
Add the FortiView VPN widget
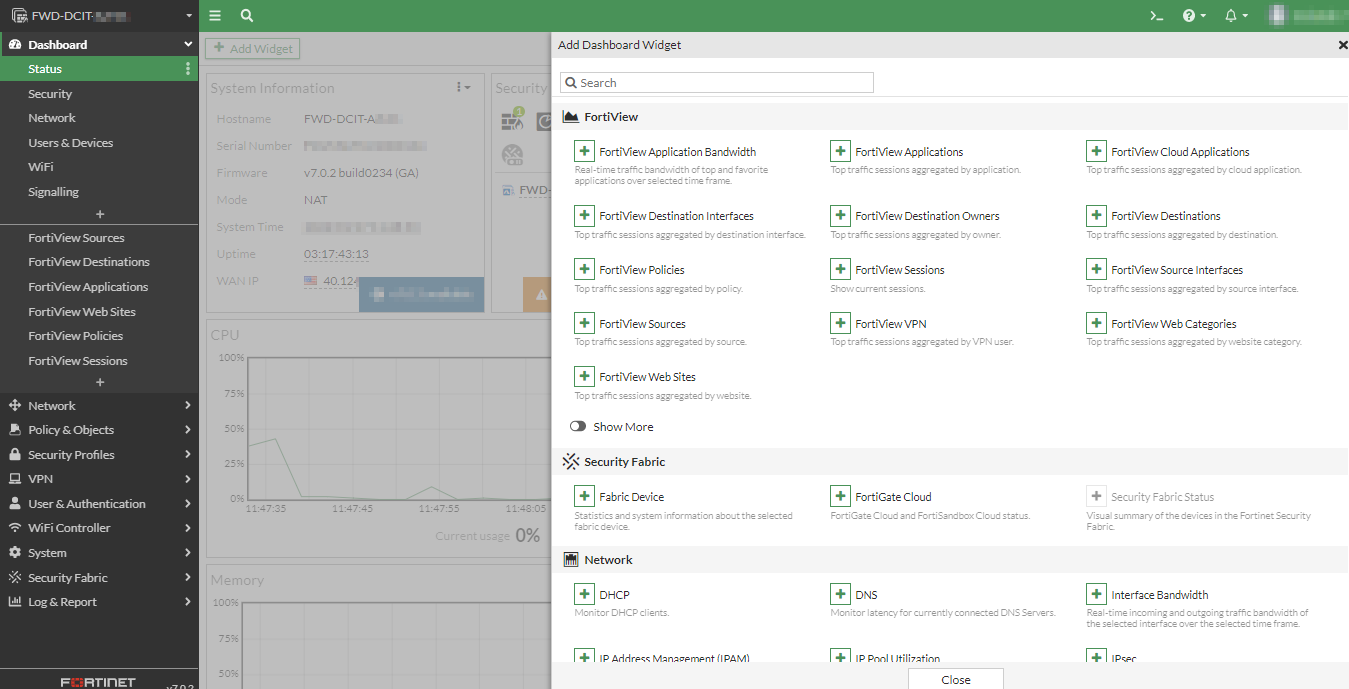tap(841, 323)
